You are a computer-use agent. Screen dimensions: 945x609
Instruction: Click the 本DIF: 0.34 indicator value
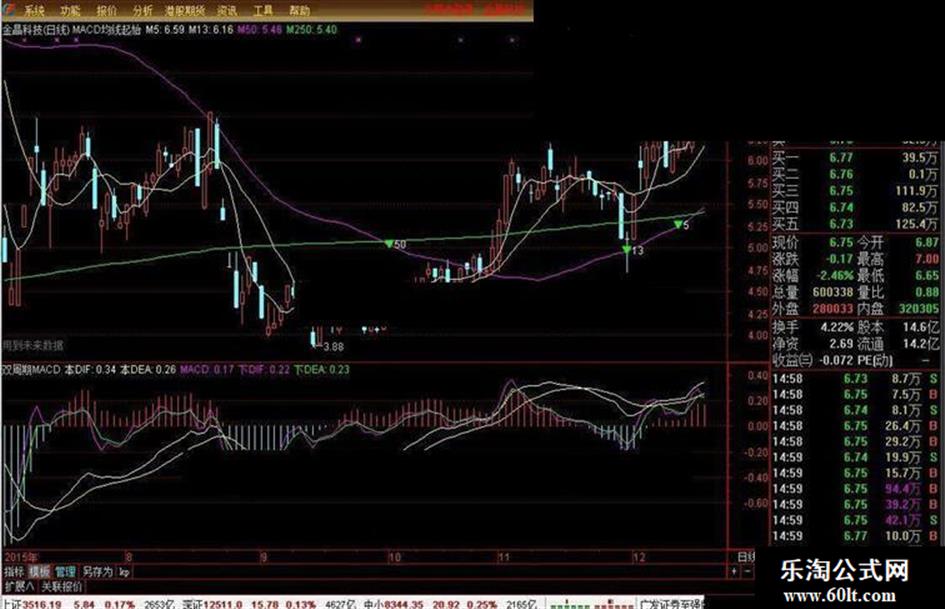[x=90, y=369]
